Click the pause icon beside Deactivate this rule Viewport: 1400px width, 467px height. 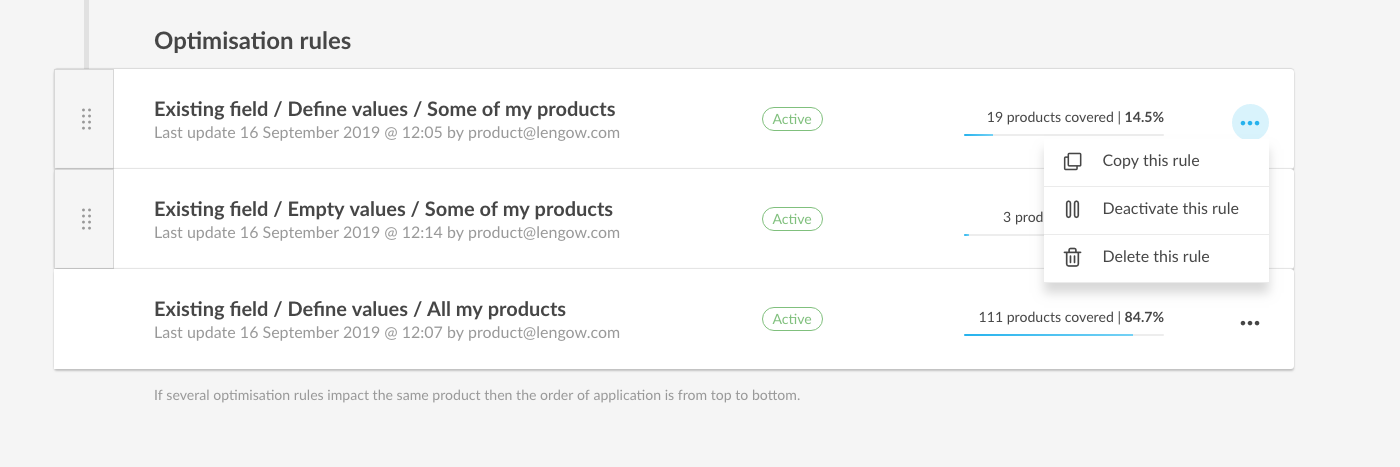1072,209
